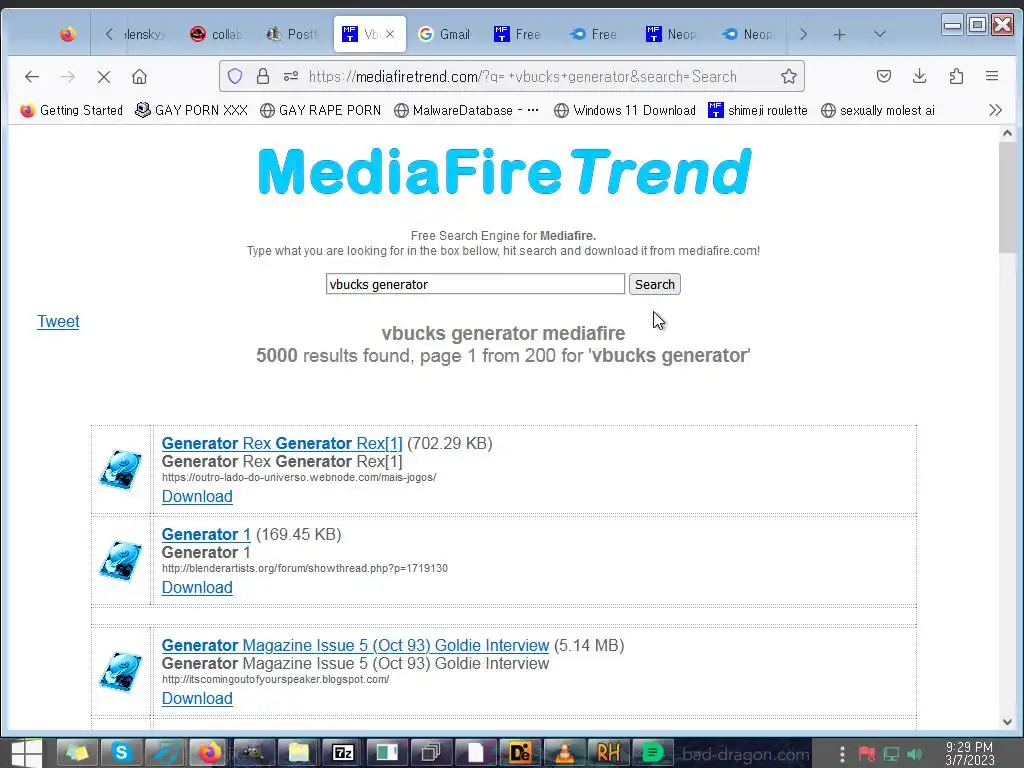Click the page scrollbar down arrow
Viewport: 1024px width, 768px height.
[1007, 722]
